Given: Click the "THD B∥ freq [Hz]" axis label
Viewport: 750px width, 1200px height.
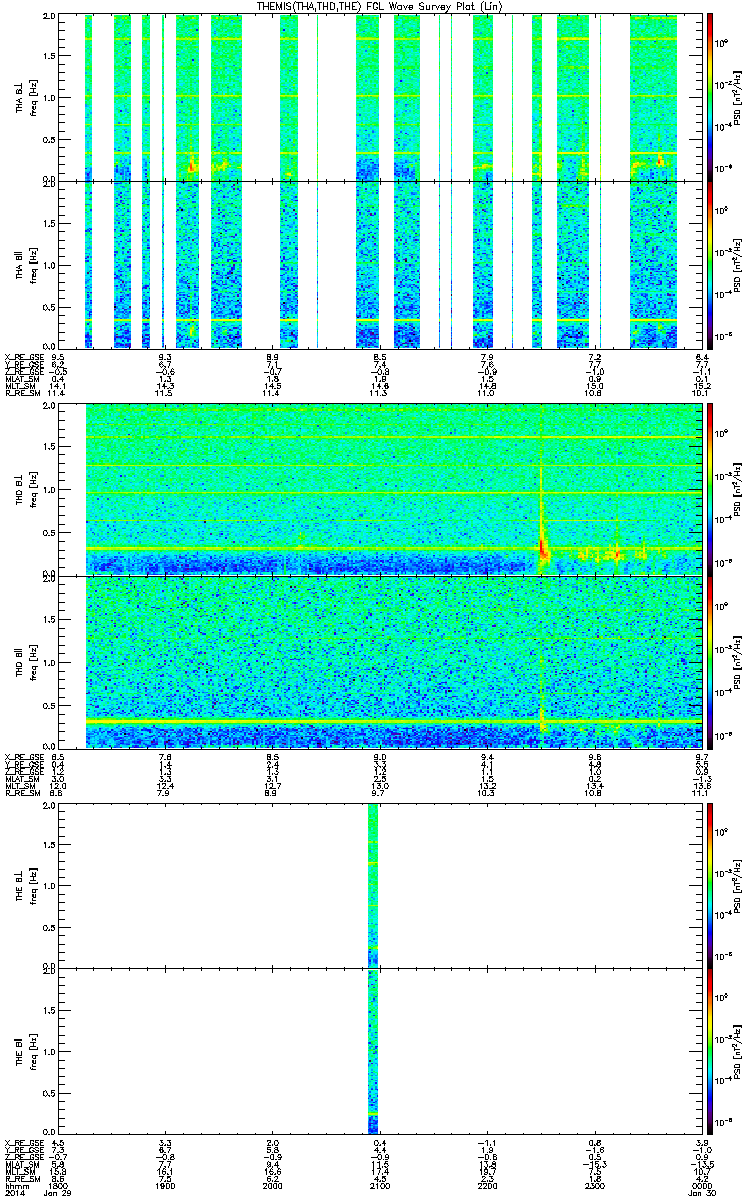Looking at the screenshot, I should pos(25,661).
